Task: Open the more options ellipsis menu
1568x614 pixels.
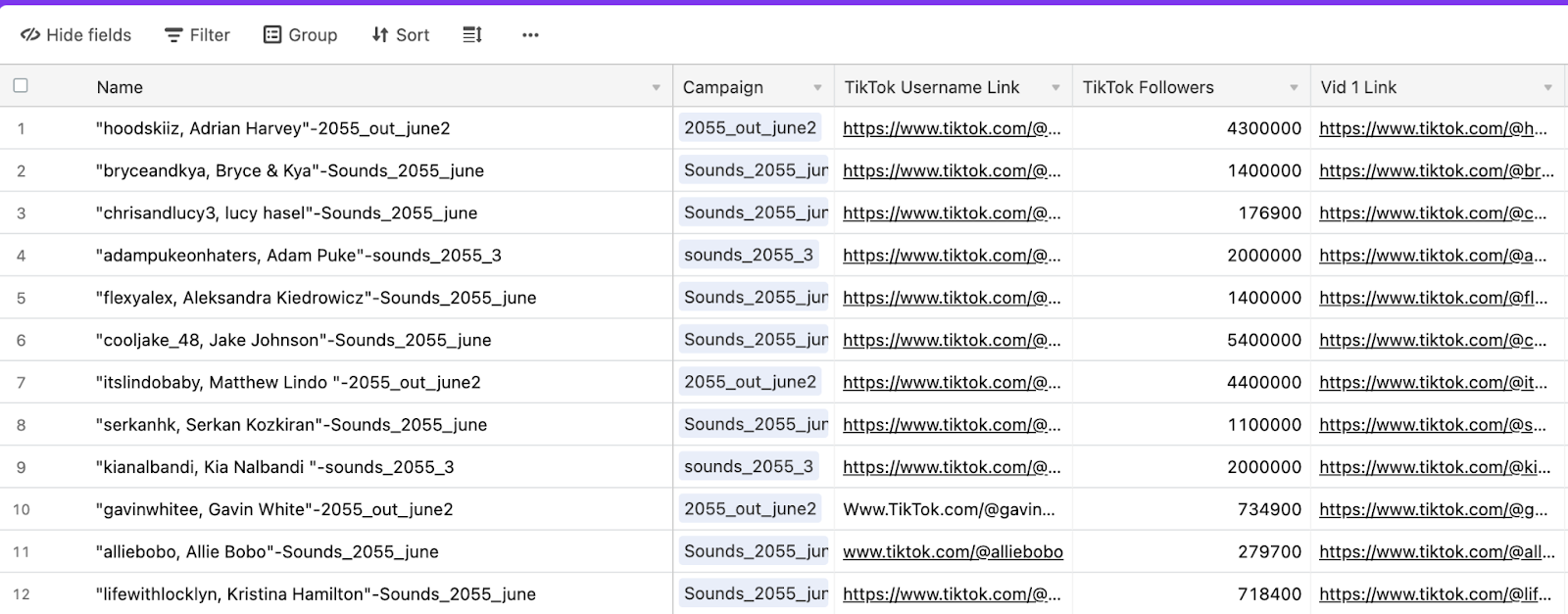Action: (530, 35)
